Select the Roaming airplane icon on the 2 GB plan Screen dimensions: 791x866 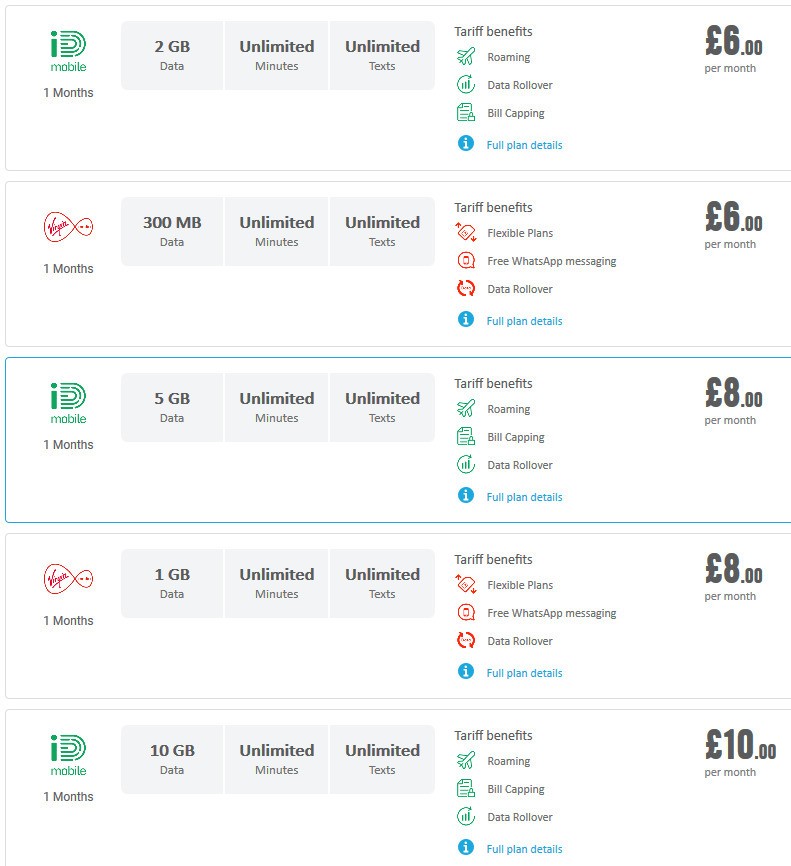tap(466, 57)
